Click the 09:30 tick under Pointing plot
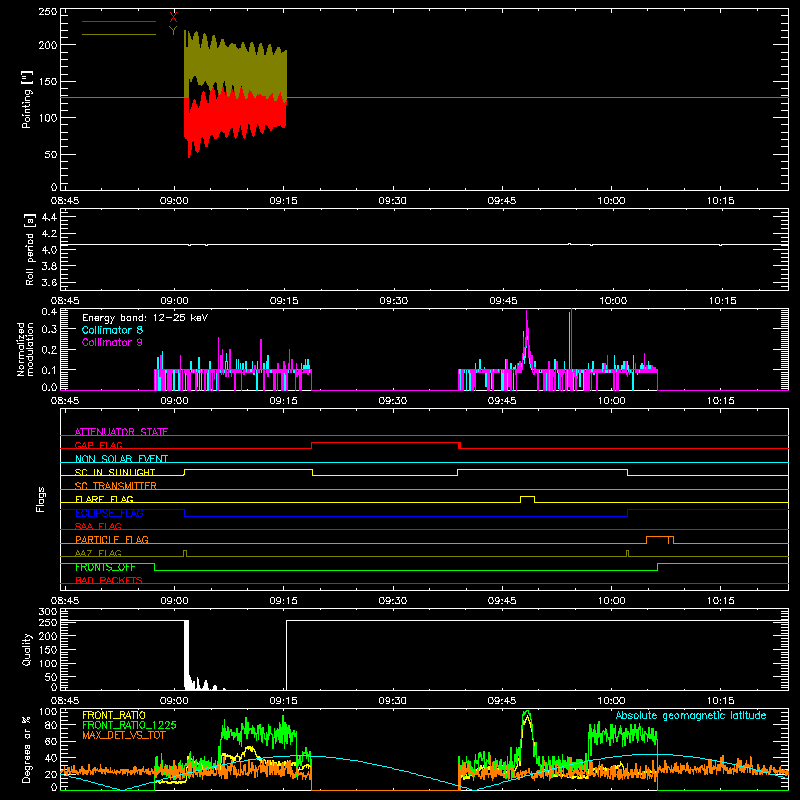 [x=392, y=201]
